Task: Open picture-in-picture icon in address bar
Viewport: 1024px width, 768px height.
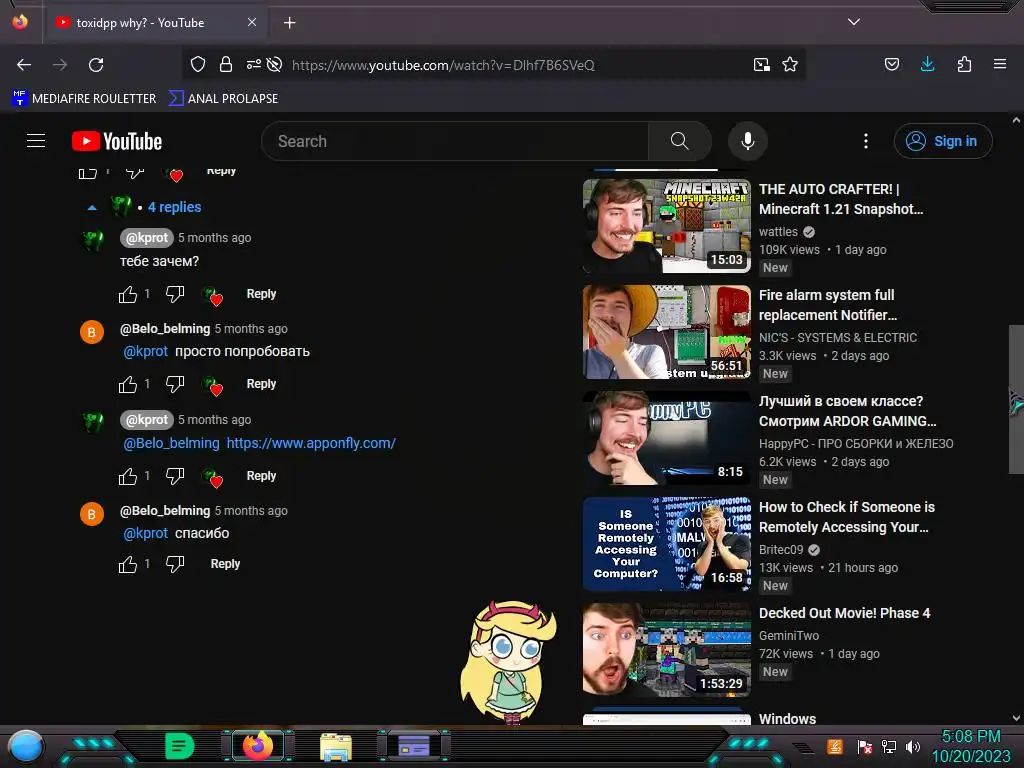Action: [761, 64]
